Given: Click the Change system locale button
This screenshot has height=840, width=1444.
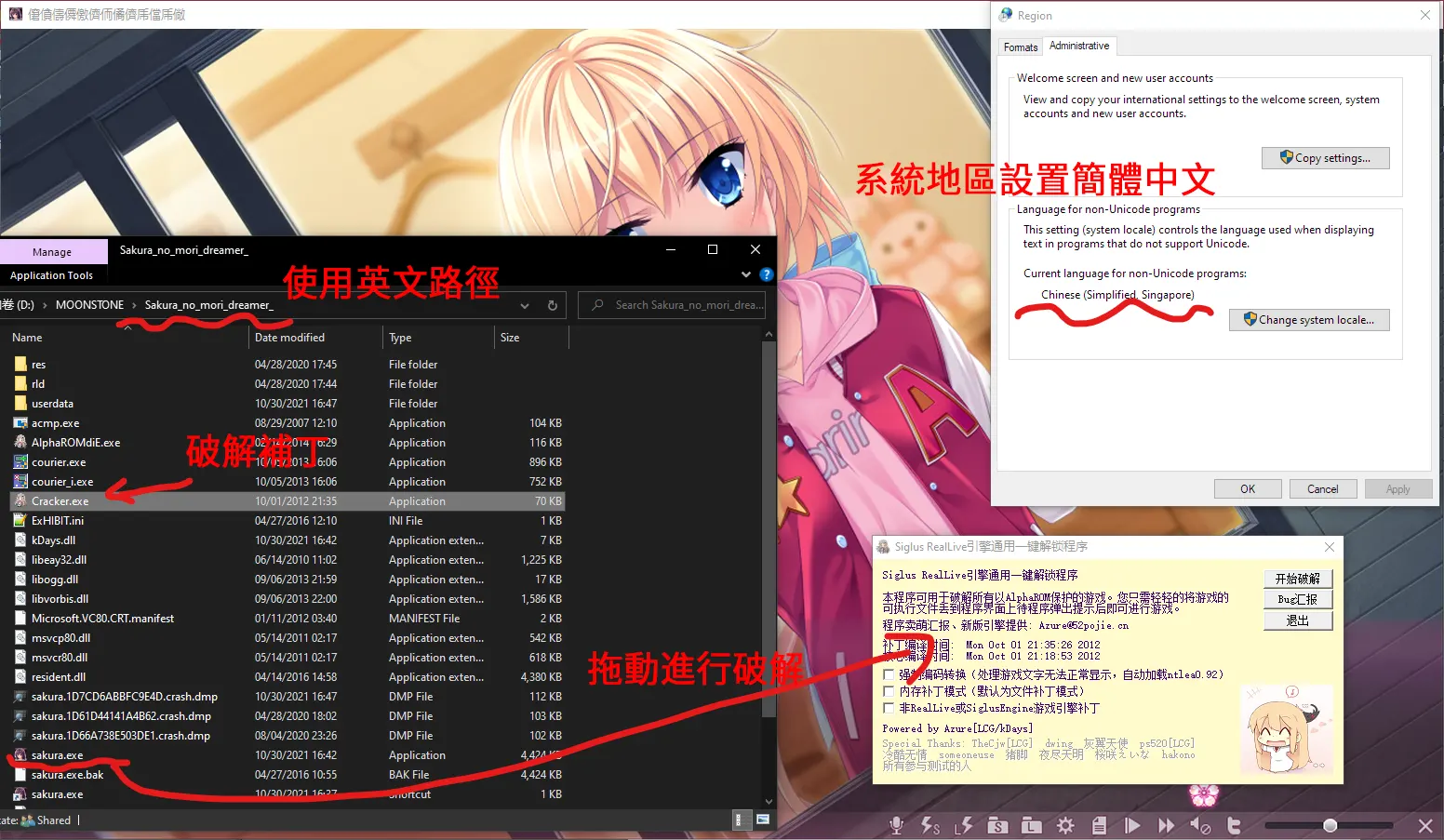Looking at the screenshot, I should [x=1308, y=320].
